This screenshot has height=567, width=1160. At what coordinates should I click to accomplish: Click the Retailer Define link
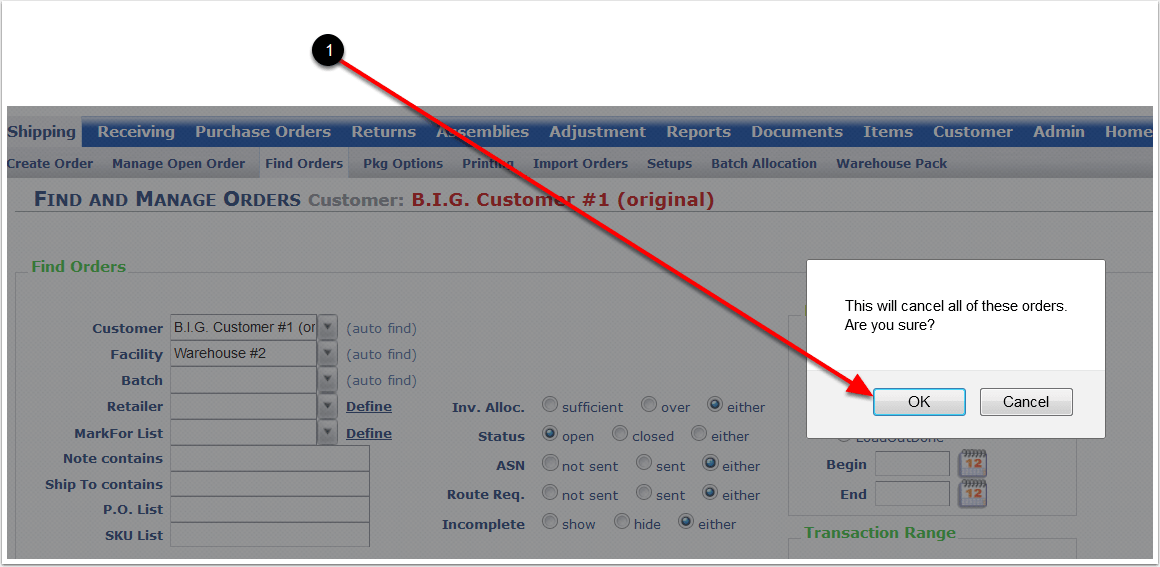(369, 406)
